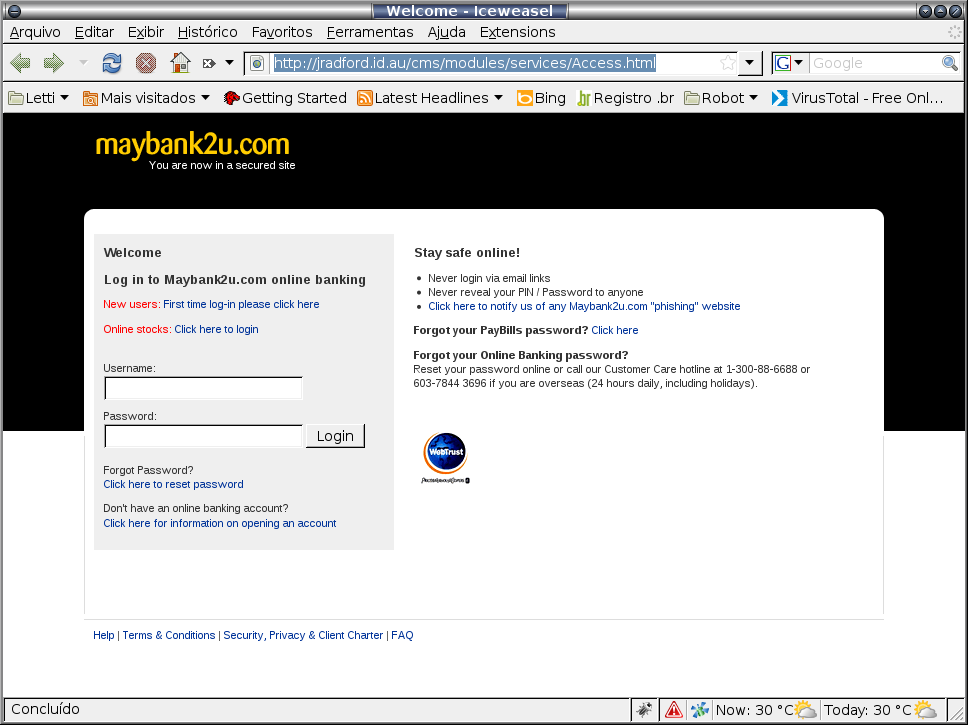Open the Ferramentas menu
This screenshot has width=968, height=725.
point(370,32)
